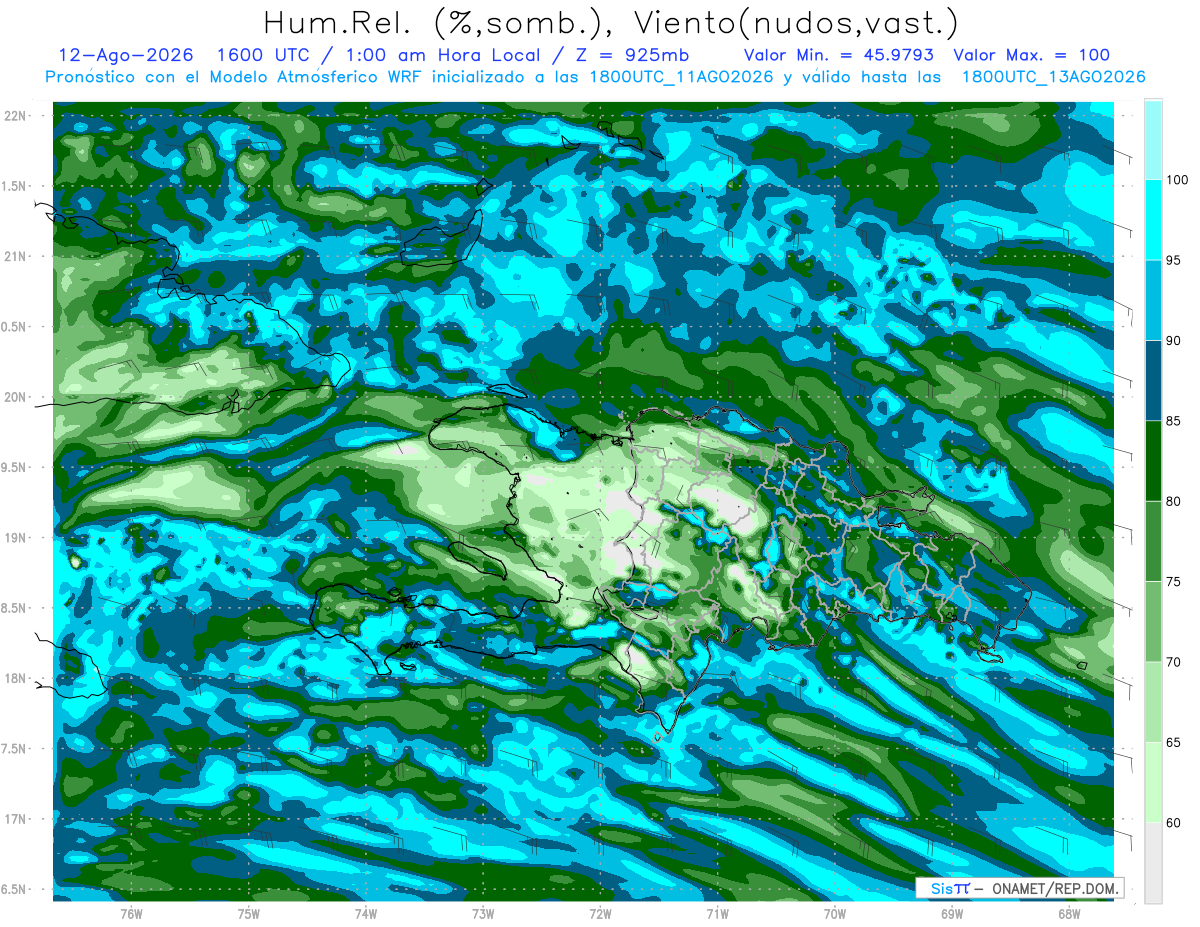Click the "SisTT - ONAMET/REP.DOM." credit label

[x=1018, y=888]
